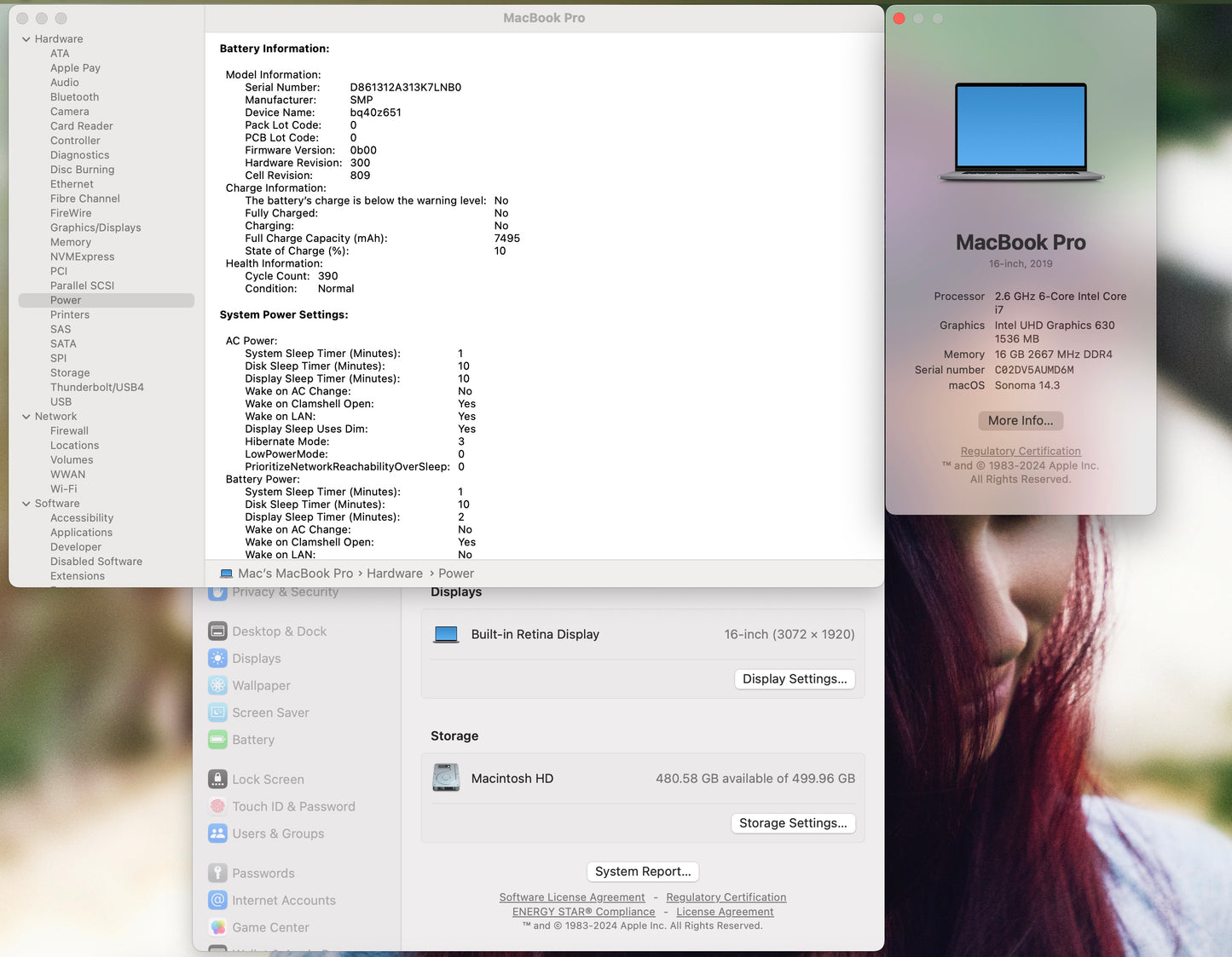1232x957 pixels.
Task: Open the Internet Accounts icon
Action: pos(217,901)
